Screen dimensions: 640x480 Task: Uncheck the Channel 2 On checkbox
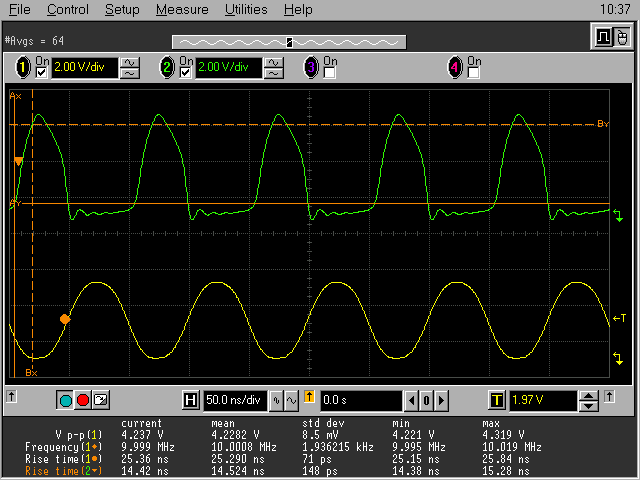click(186, 73)
